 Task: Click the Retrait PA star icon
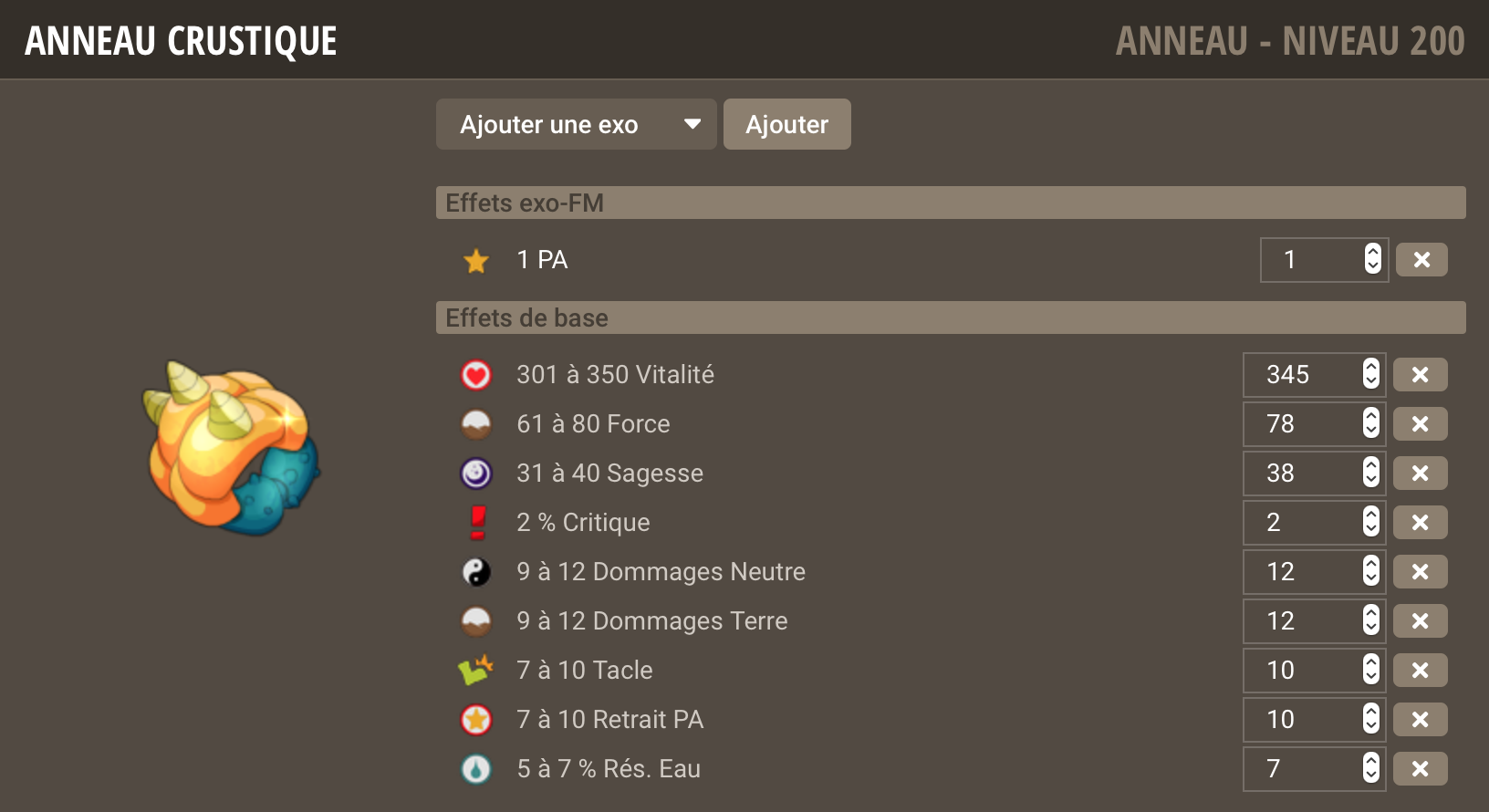click(475, 720)
